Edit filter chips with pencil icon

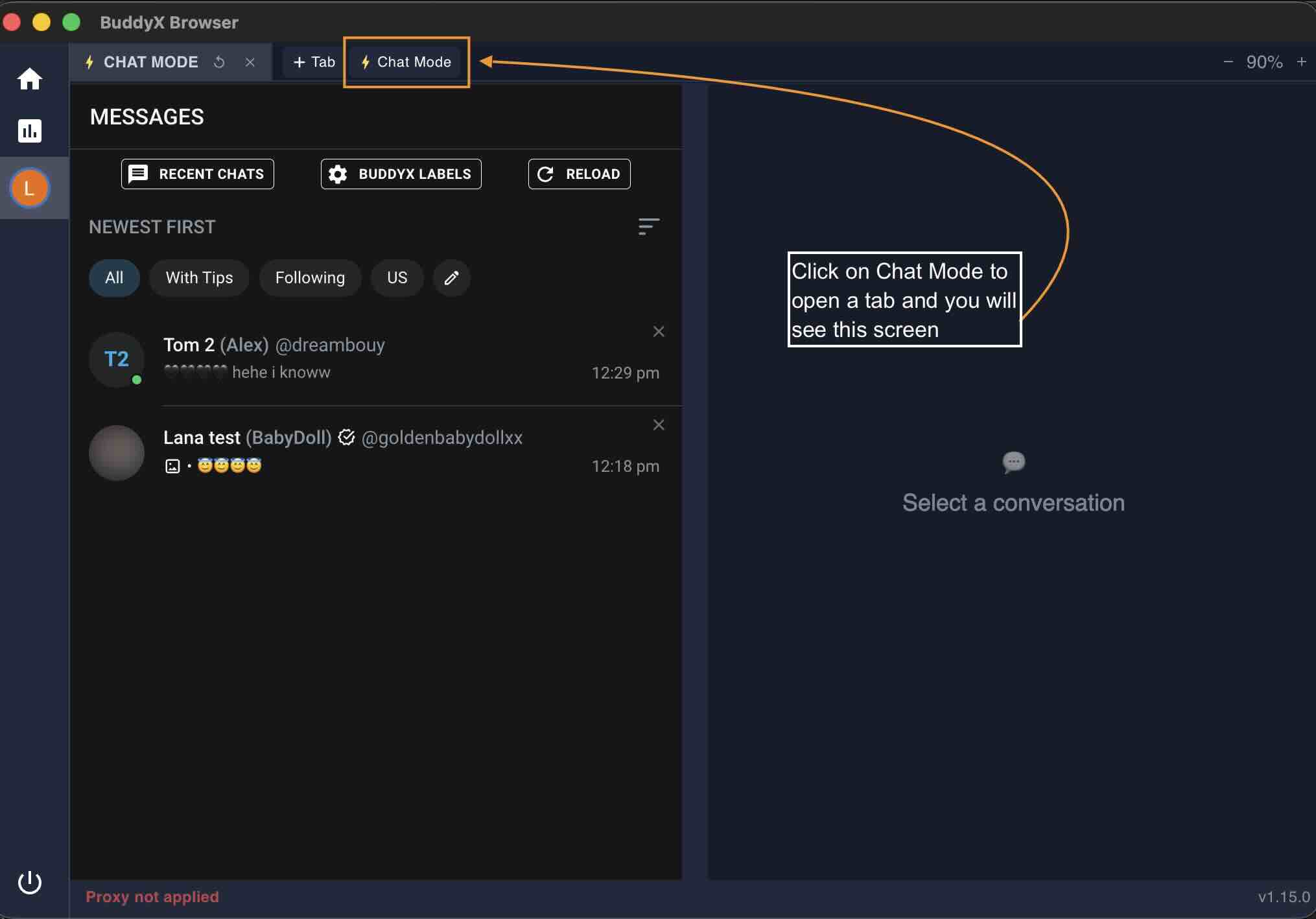coord(451,278)
